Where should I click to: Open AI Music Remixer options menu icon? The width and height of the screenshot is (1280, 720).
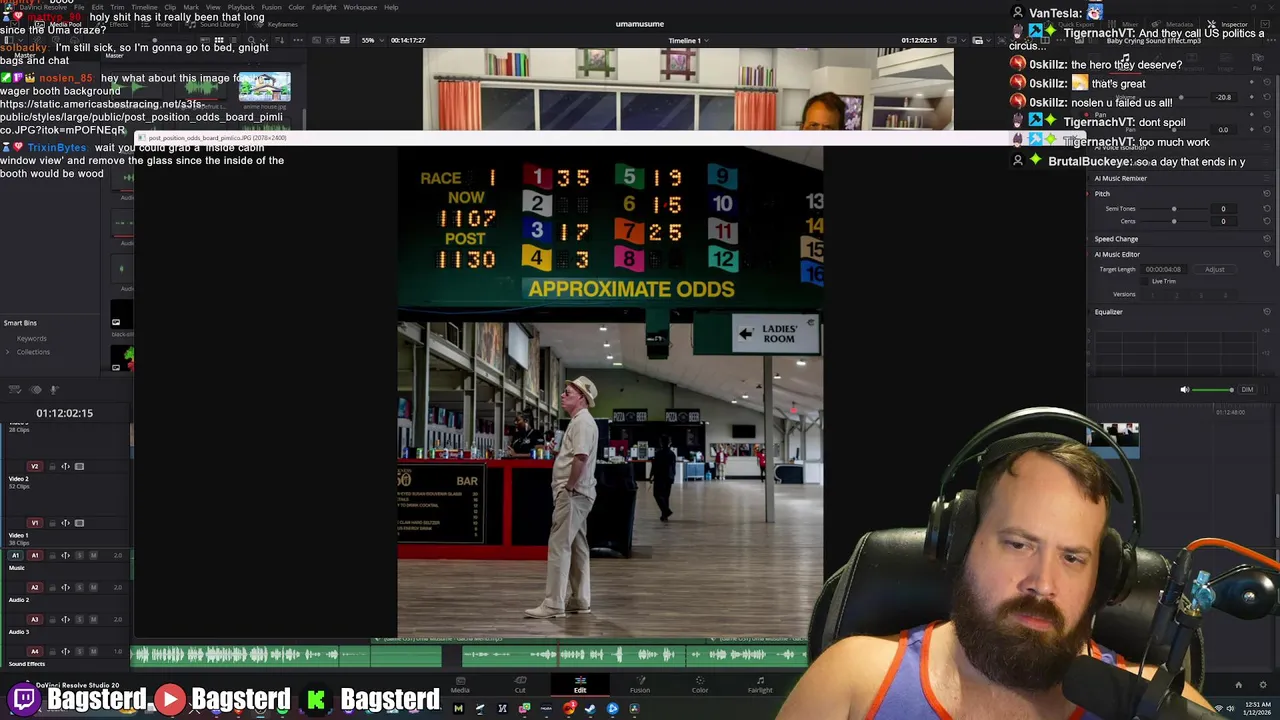click(1267, 178)
